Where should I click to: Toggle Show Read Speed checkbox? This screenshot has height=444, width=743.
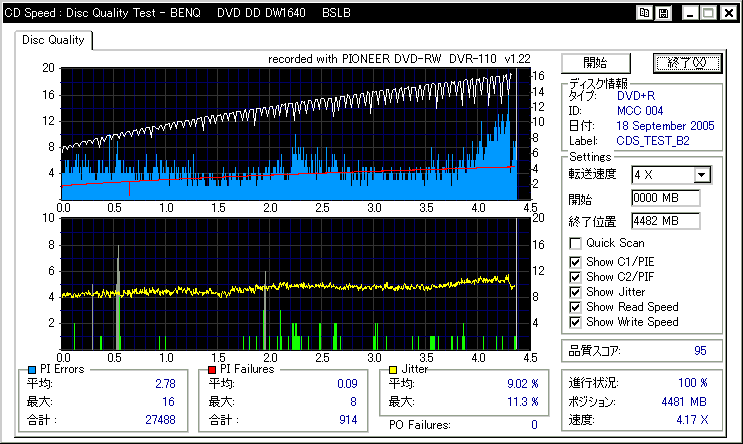pyautogui.click(x=575, y=307)
